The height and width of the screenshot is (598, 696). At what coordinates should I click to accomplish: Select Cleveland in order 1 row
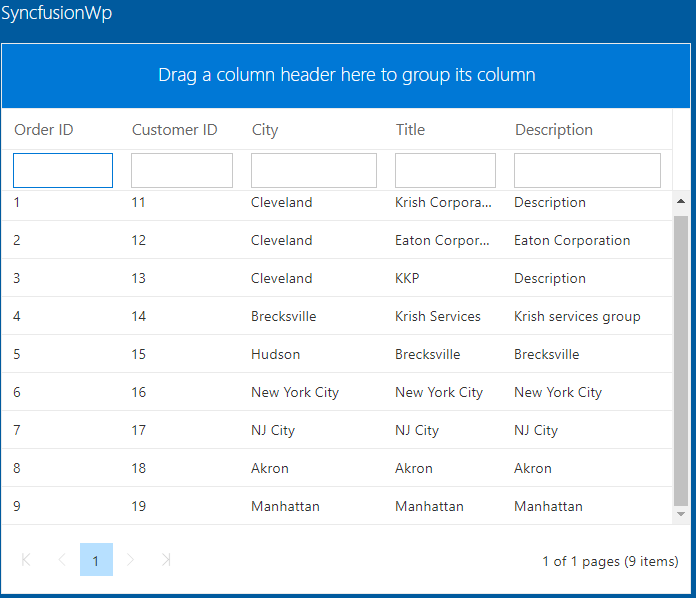pos(281,202)
